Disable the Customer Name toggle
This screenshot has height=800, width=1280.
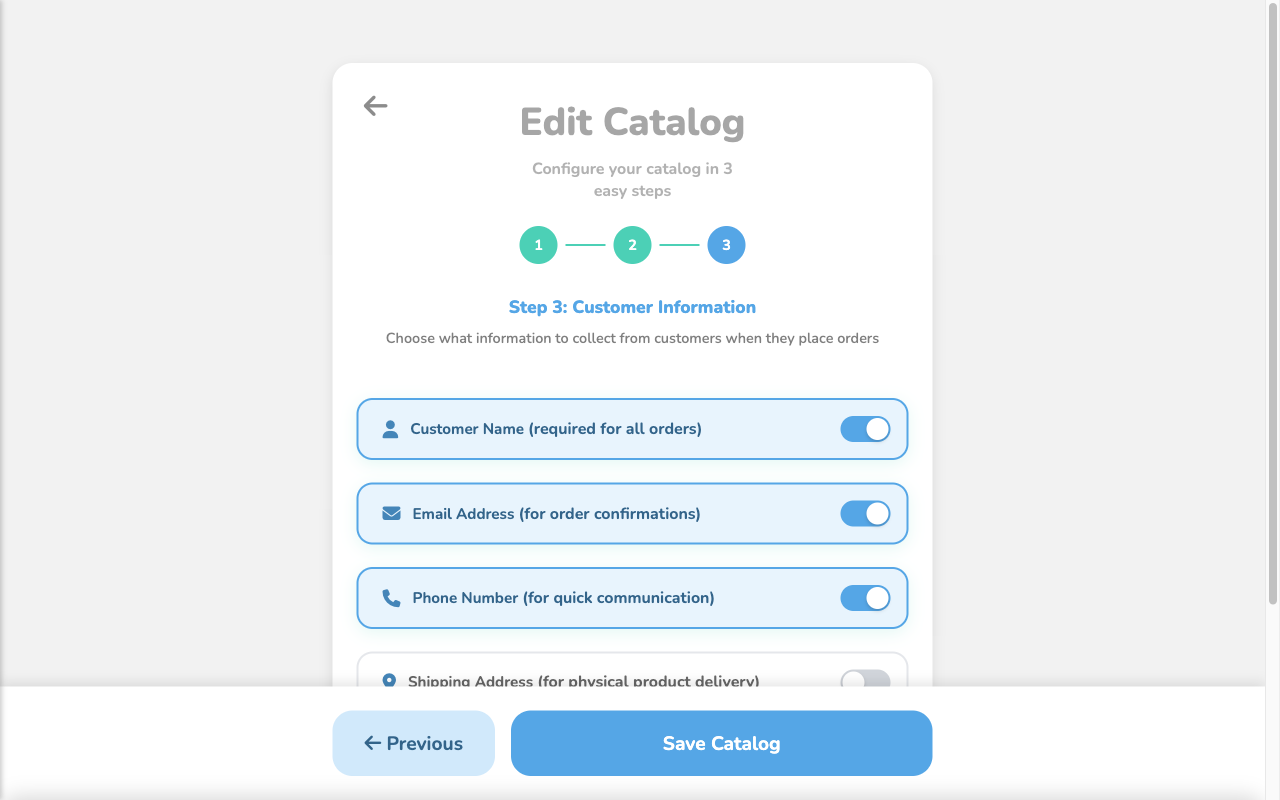865,429
